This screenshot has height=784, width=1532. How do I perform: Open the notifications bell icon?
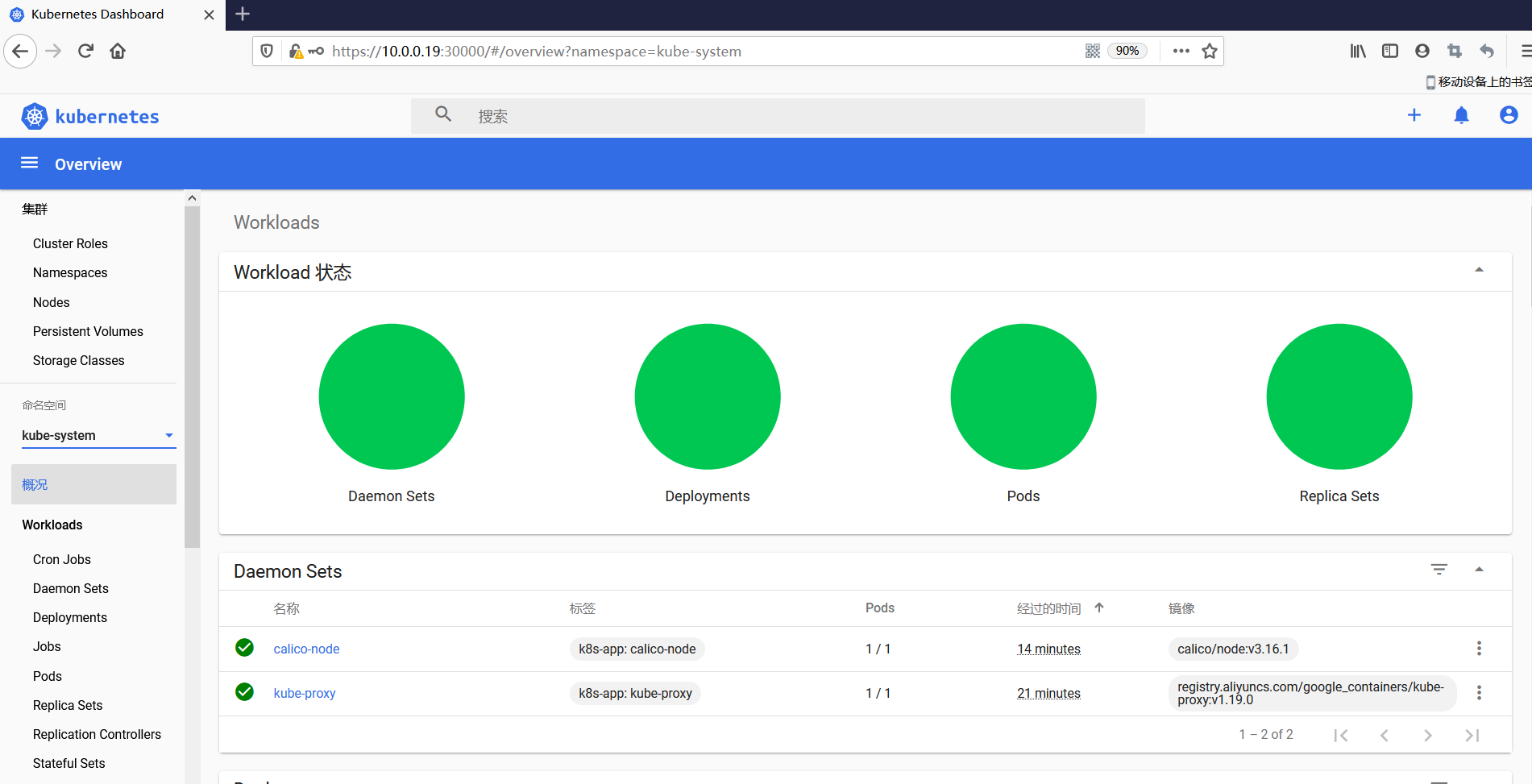click(x=1461, y=115)
